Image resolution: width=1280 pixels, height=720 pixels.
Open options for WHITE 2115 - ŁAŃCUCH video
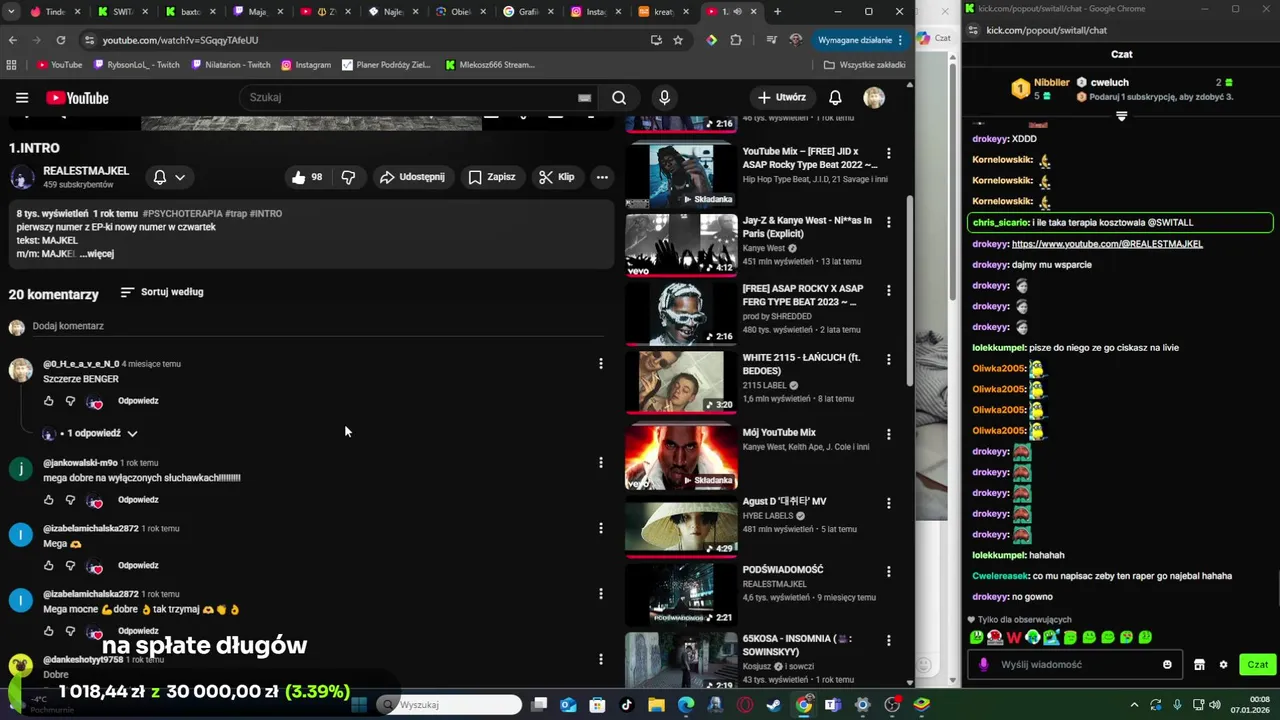(888, 359)
